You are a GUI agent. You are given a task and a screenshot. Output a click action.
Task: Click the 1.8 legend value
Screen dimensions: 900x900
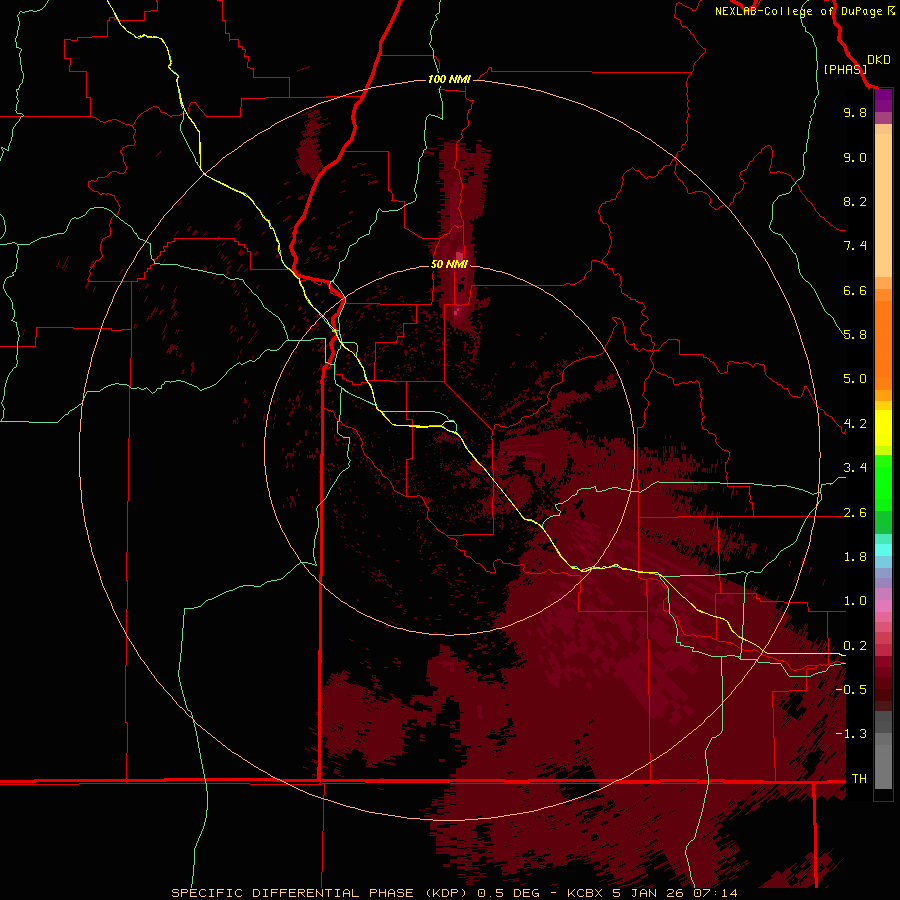855,557
